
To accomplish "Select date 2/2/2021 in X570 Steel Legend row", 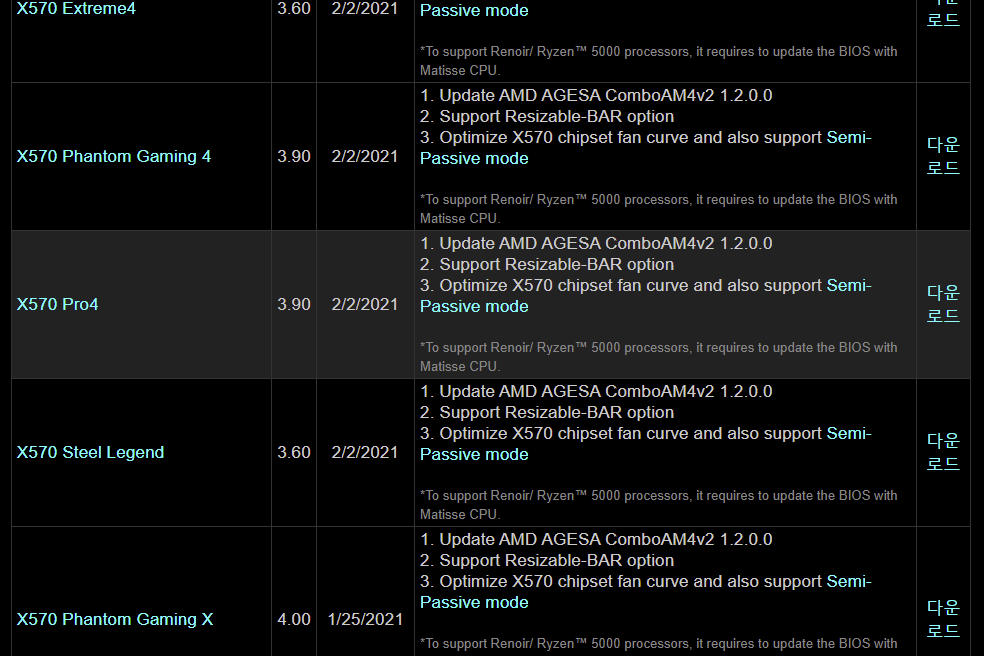I will 365,453.
